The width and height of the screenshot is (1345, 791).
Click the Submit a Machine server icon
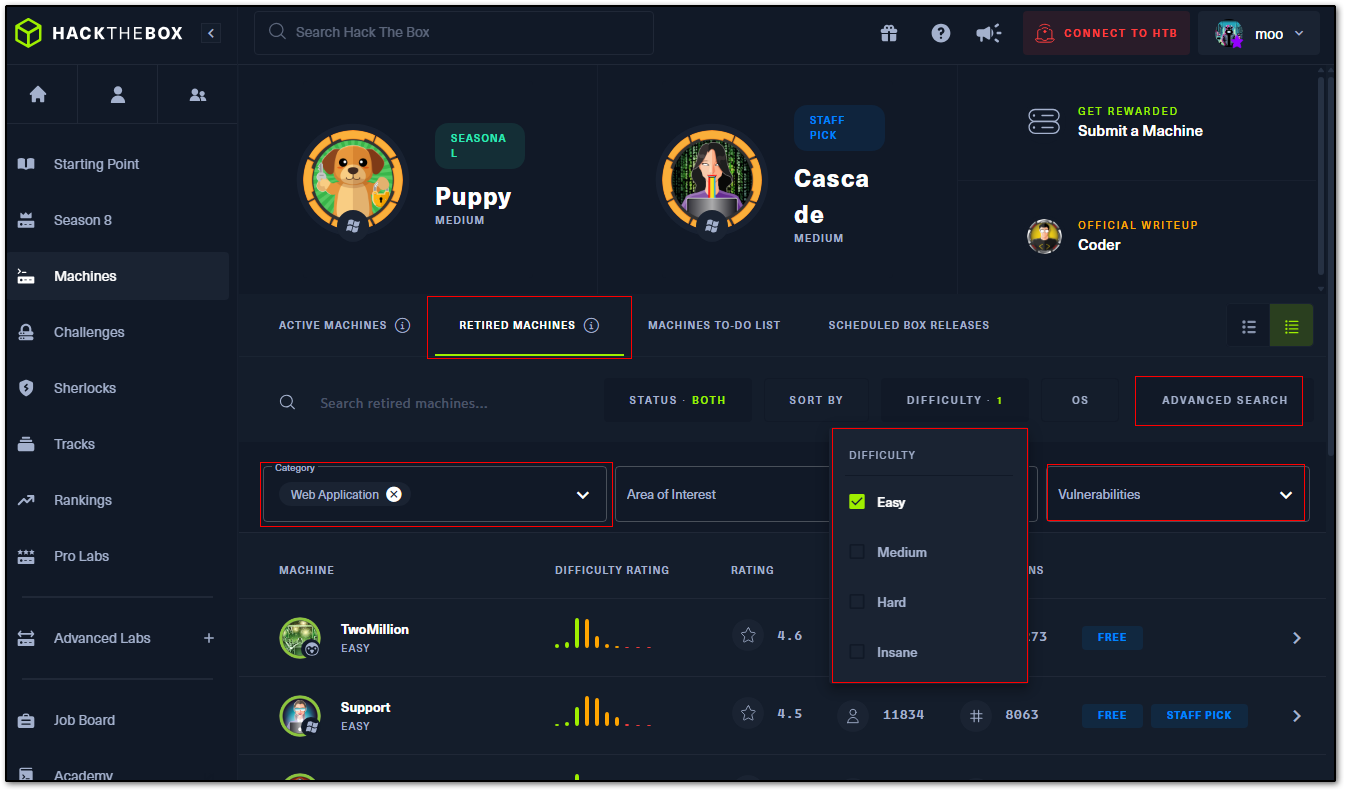1044,121
